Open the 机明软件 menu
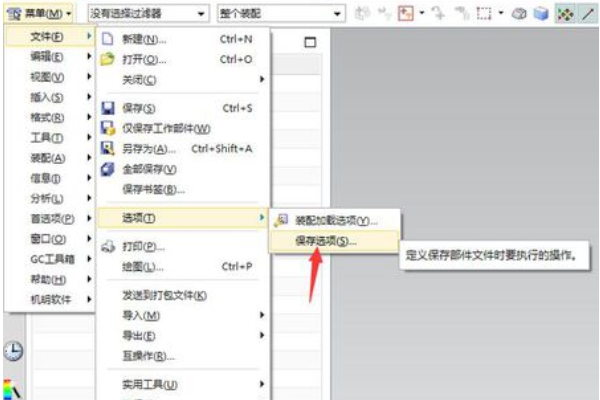The image size is (600, 400). tap(50, 299)
